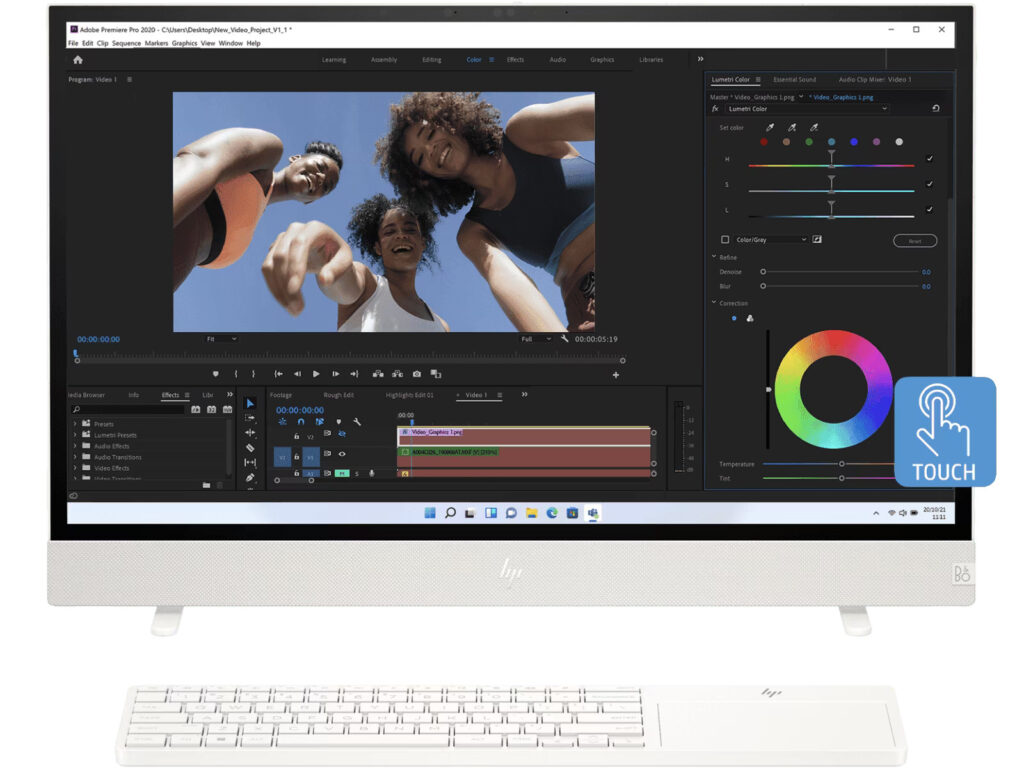1024x768 pixels.
Task: Pick the red color swatch
Action: (x=764, y=142)
